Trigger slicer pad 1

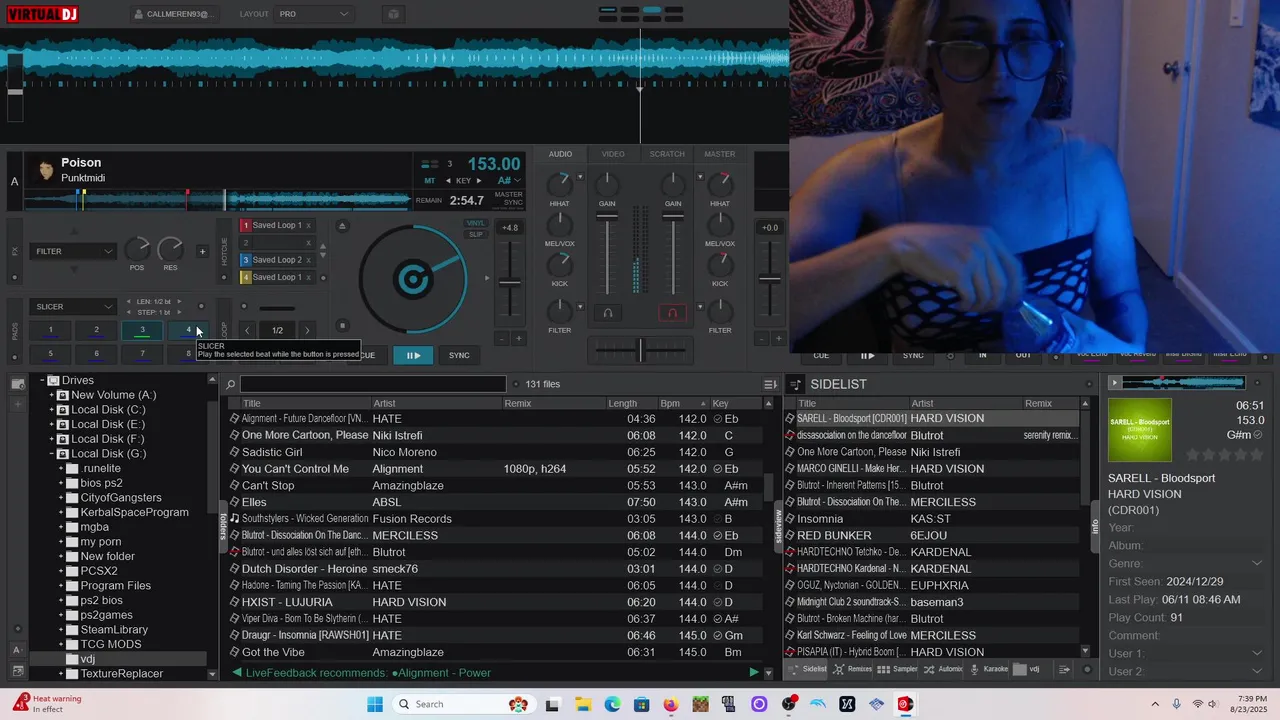[51, 330]
